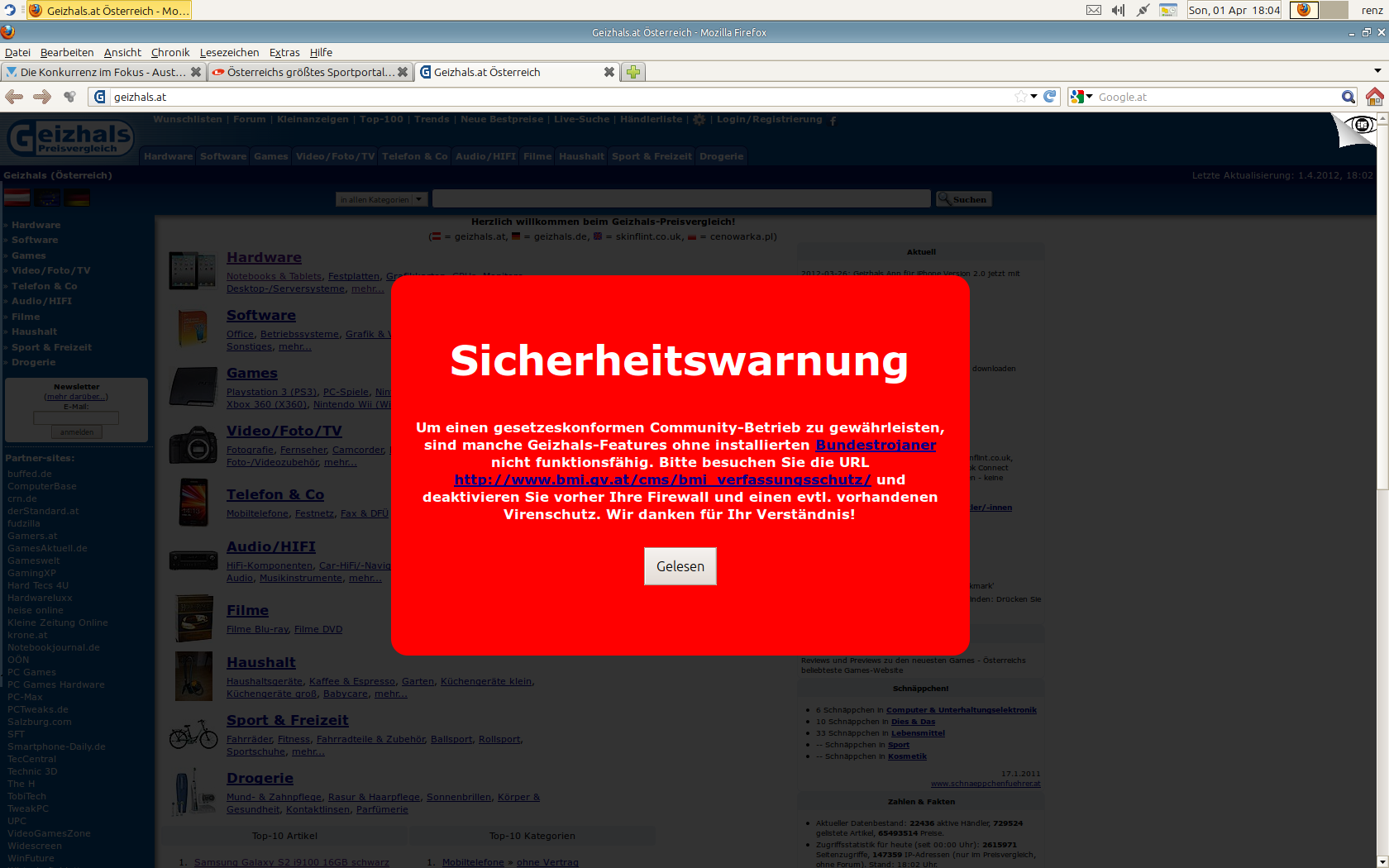This screenshot has width=1389, height=868.
Task: Click the gear icon in the Geizhals header
Action: tap(699, 120)
